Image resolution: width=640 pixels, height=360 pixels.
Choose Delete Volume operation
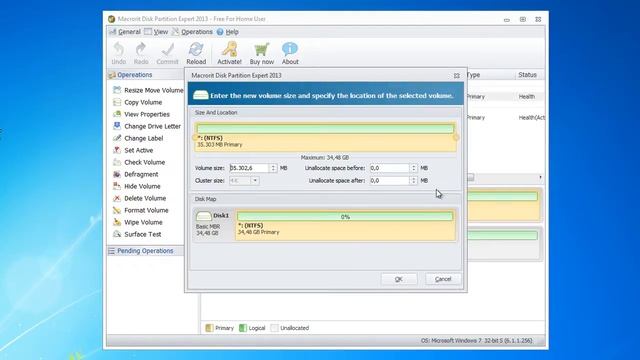[x=140, y=198]
